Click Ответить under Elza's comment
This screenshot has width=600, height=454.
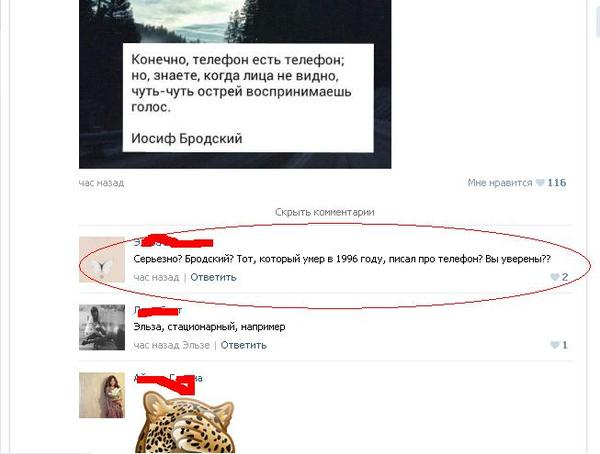pos(213,277)
